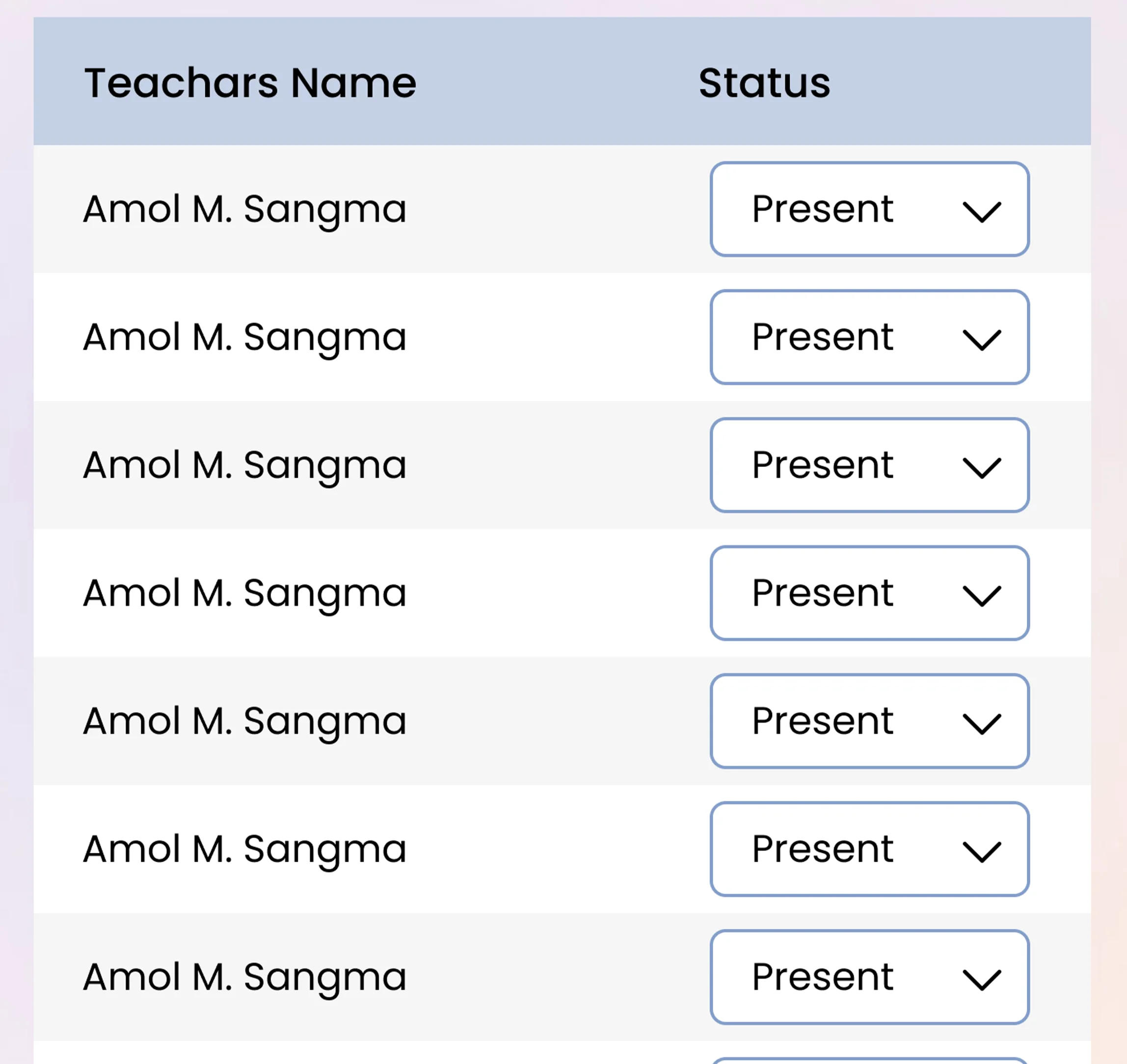Open the first row's Present status dropdown

point(870,209)
